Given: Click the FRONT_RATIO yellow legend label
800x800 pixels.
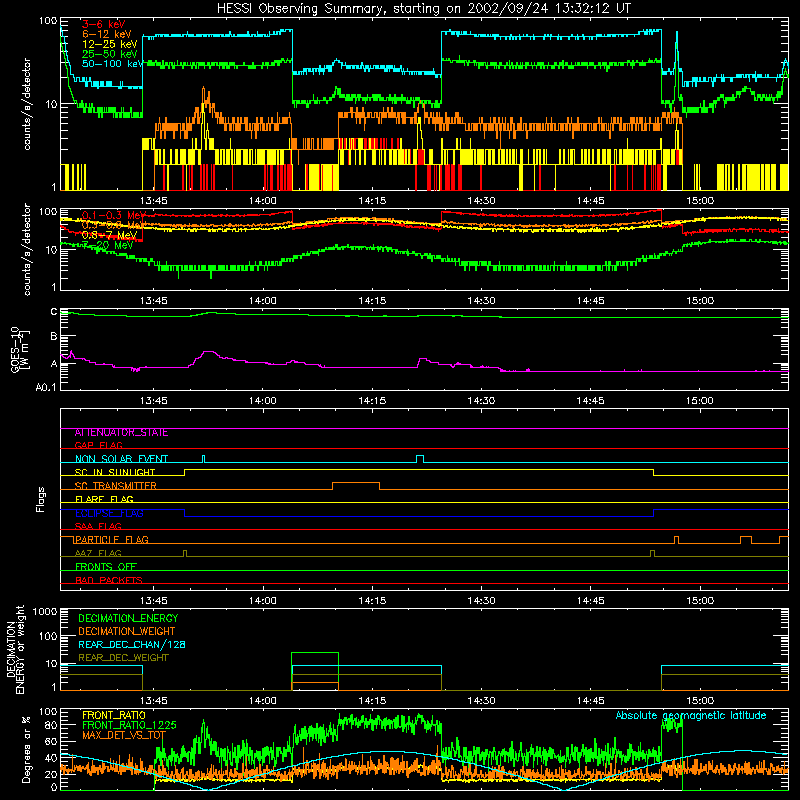Looking at the screenshot, I should [x=114, y=715].
